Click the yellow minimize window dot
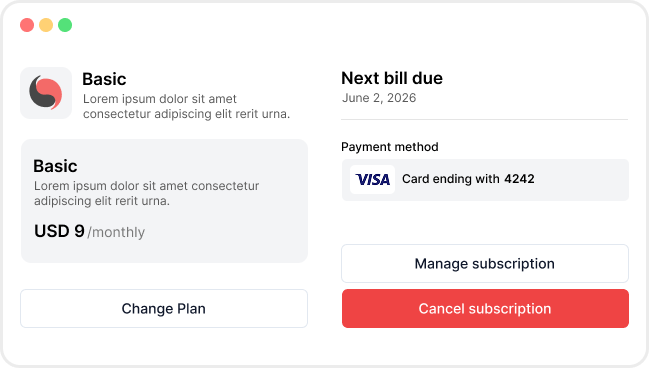This screenshot has height=368, width=649. pyautogui.click(x=46, y=25)
